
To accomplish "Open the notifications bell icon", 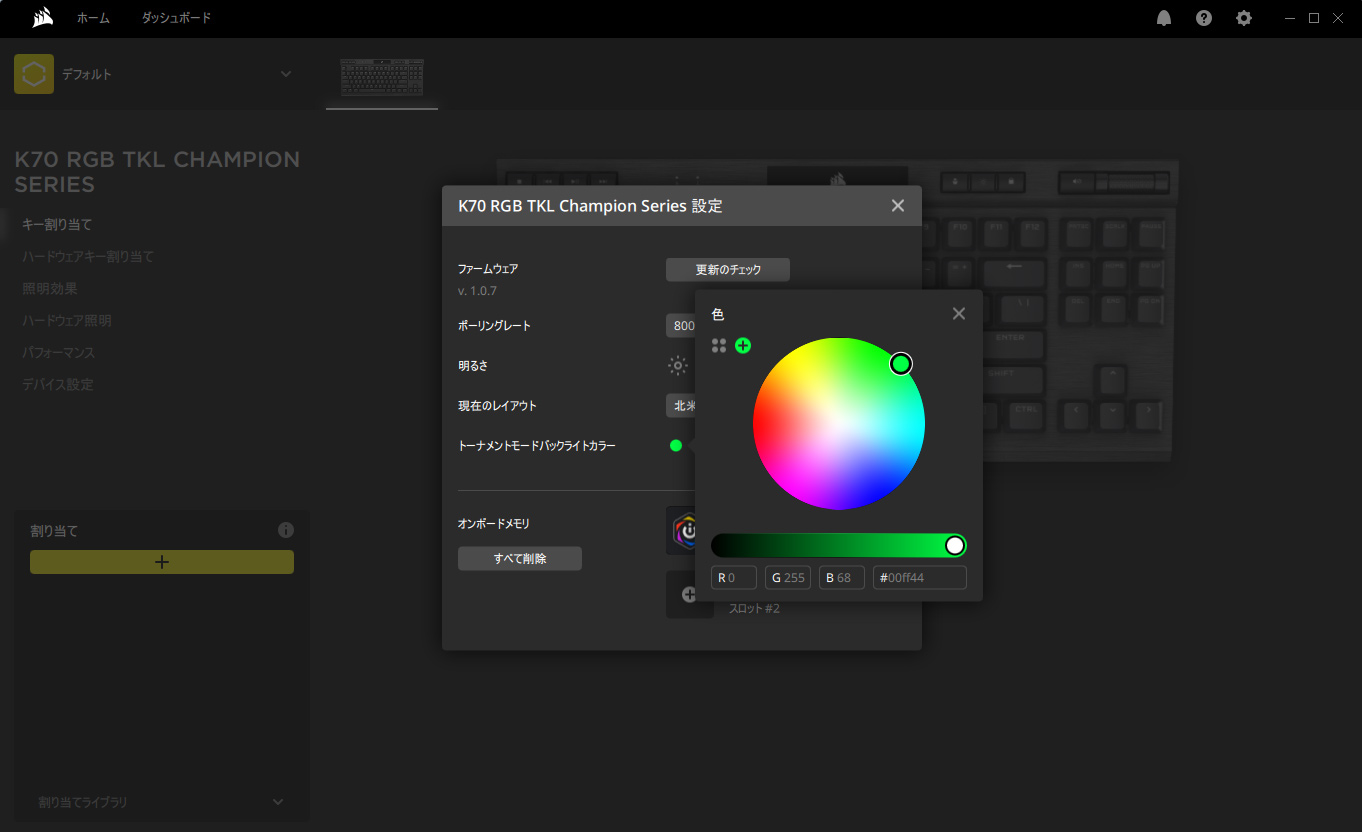I will pyautogui.click(x=1164, y=18).
